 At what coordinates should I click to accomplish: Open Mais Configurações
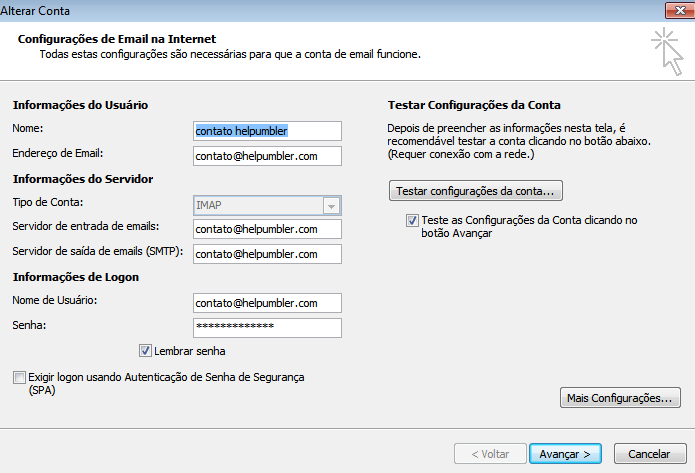(x=617, y=398)
